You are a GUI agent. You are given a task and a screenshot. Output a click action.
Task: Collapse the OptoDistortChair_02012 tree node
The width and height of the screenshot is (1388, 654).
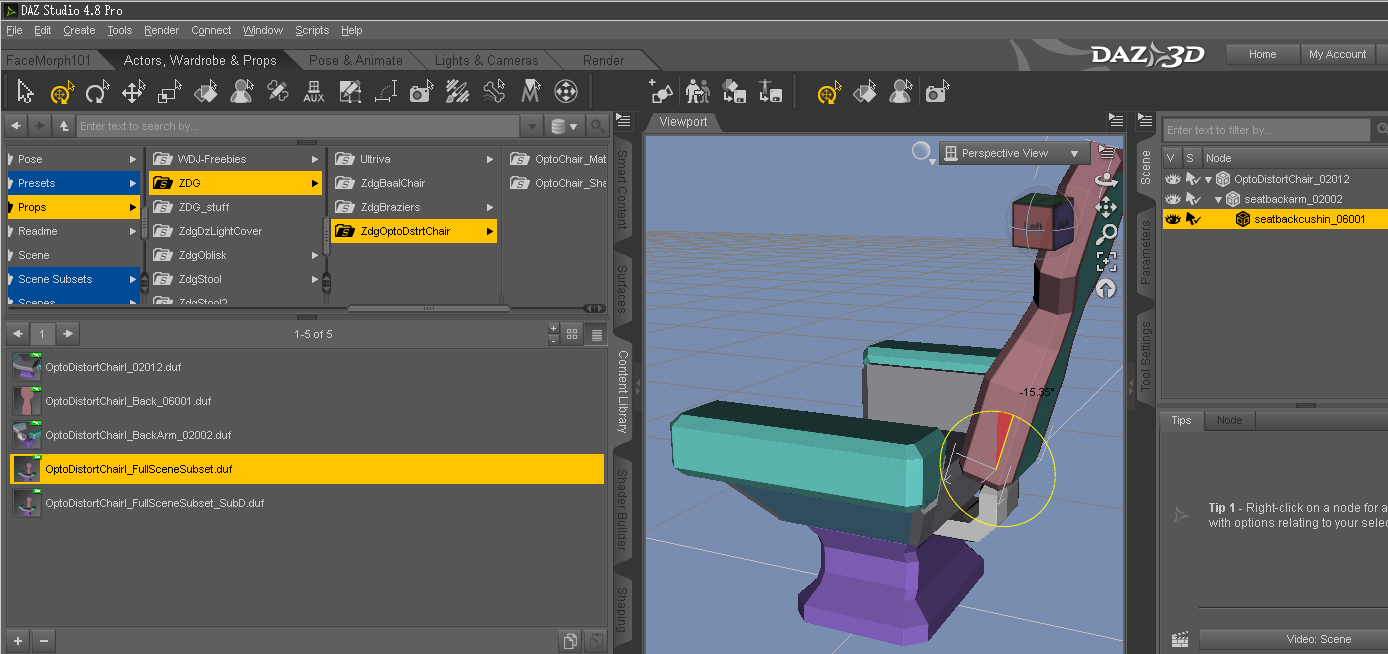tap(1208, 180)
